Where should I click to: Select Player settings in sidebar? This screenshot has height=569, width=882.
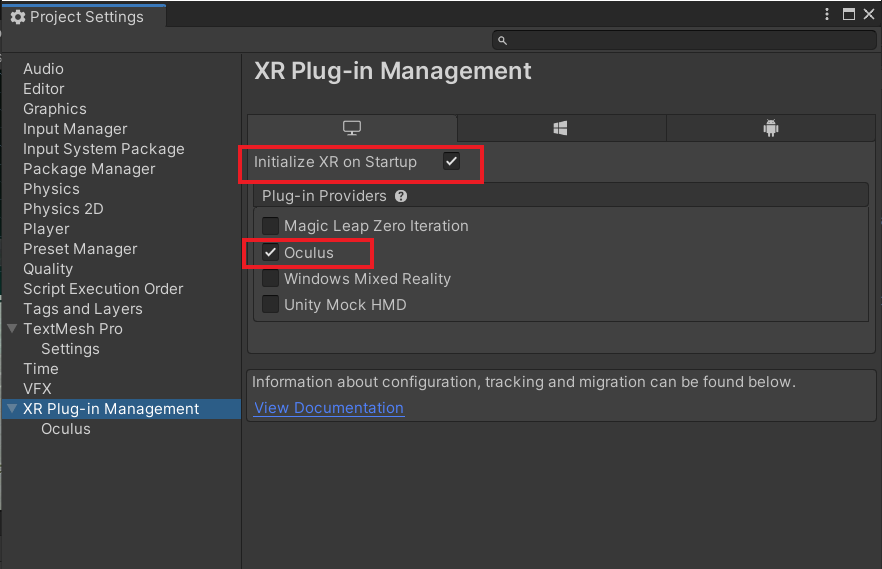click(x=46, y=229)
